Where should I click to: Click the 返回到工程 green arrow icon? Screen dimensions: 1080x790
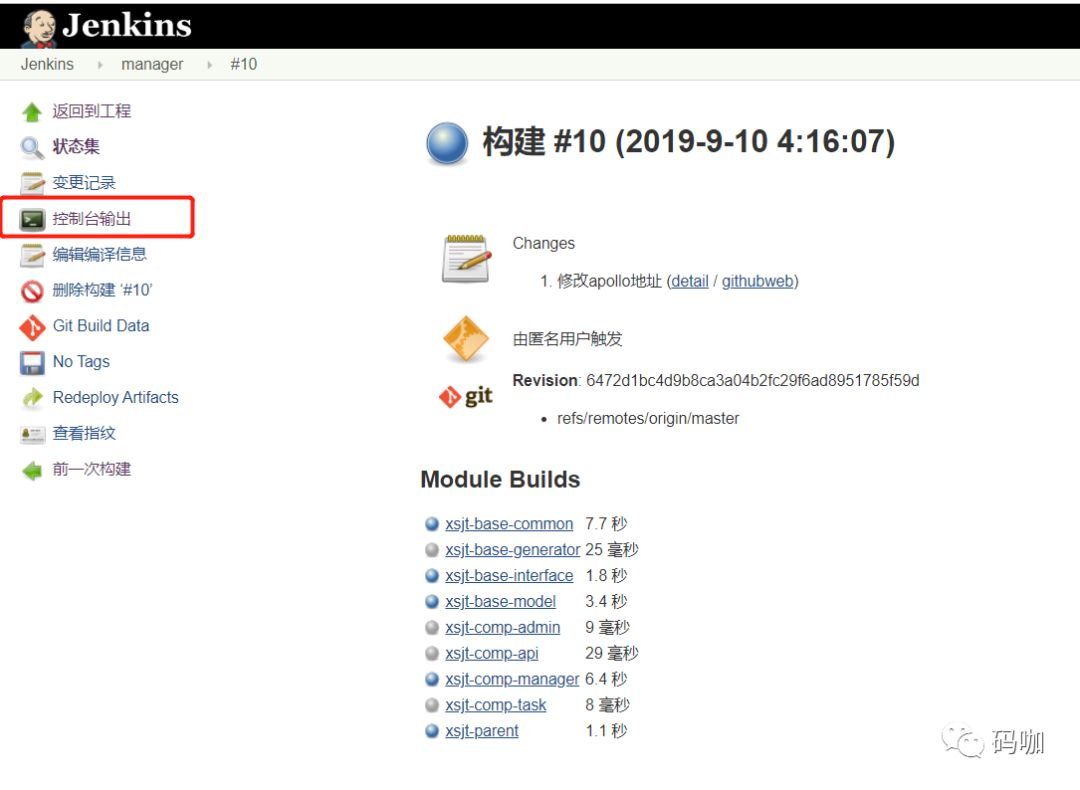coord(31,110)
